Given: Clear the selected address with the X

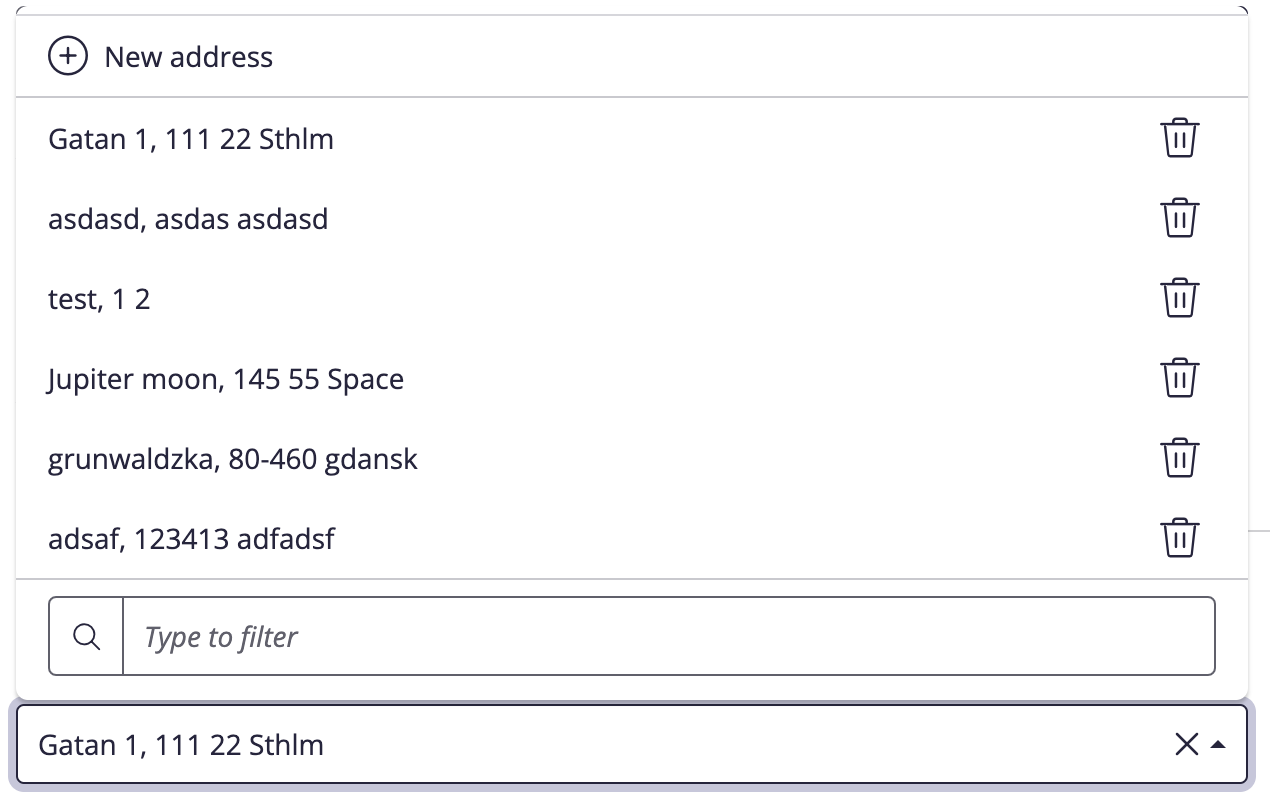Looking at the screenshot, I should pyautogui.click(x=1186, y=744).
